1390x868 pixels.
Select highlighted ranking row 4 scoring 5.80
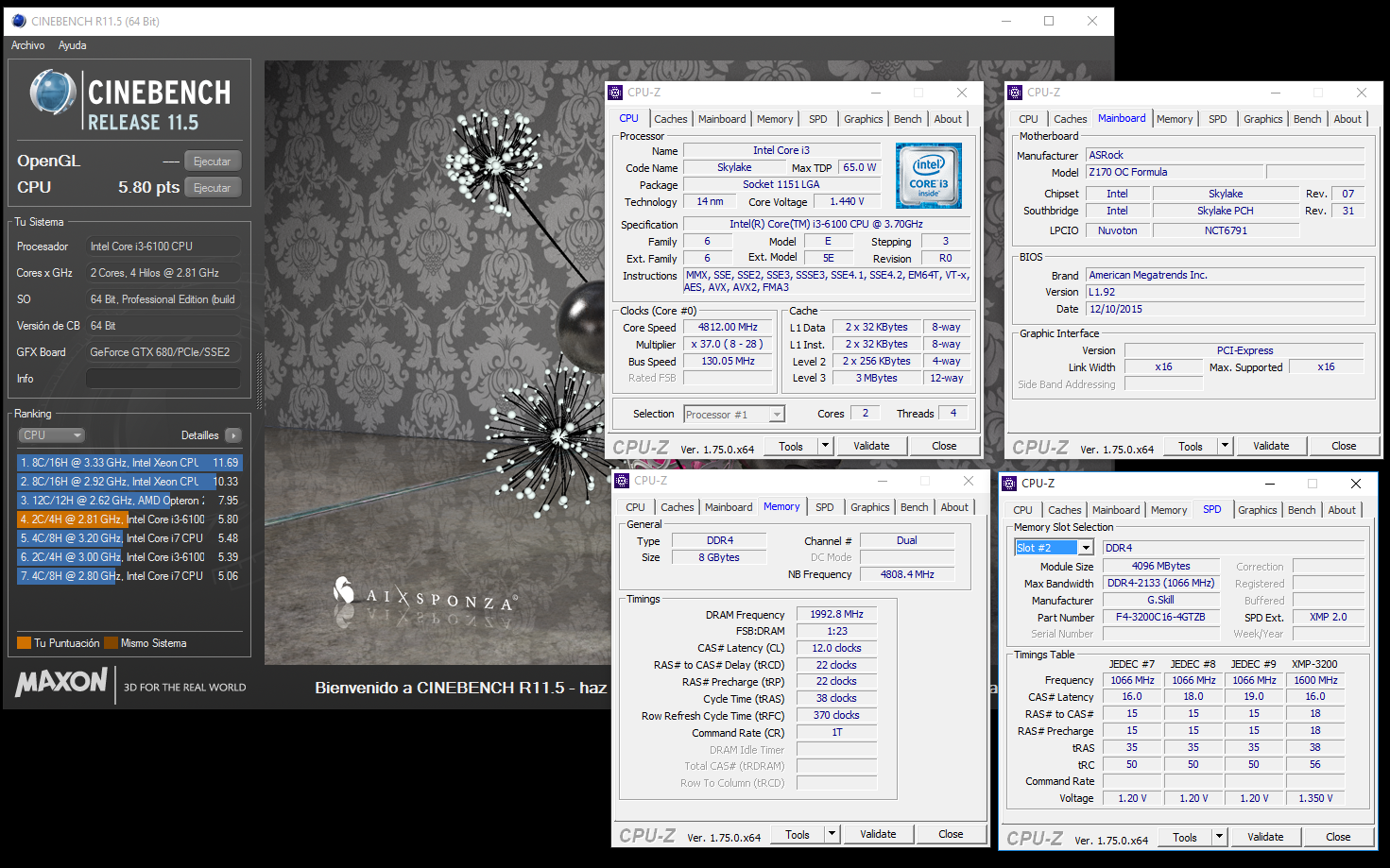point(129,519)
